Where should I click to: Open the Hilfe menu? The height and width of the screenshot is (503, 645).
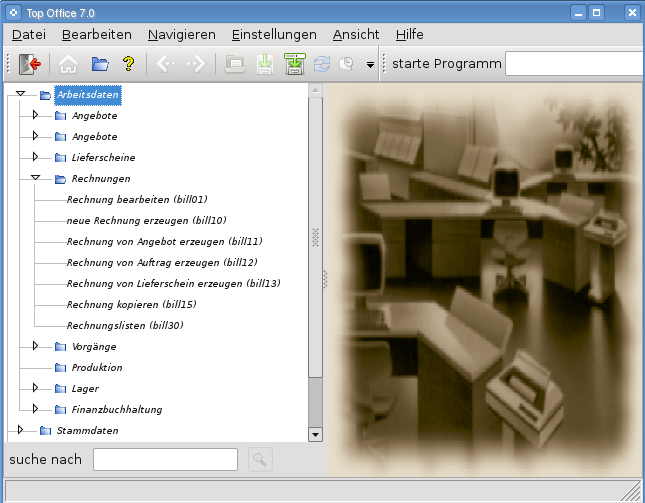coord(409,35)
